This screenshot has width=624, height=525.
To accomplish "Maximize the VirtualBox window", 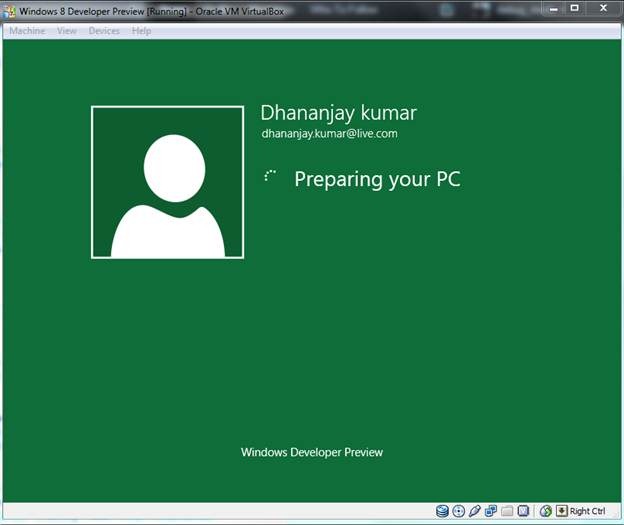I will tap(574, 7).
